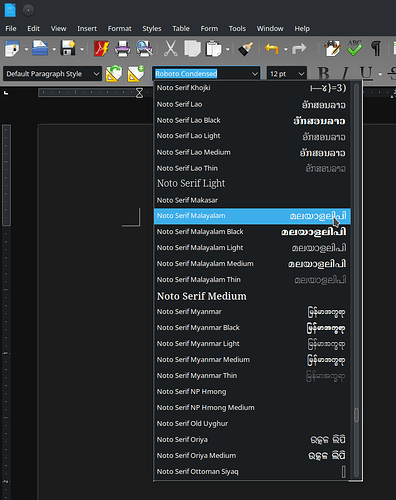Open the Paste options dropdown arrow
396x500 pixels.
[228, 49]
